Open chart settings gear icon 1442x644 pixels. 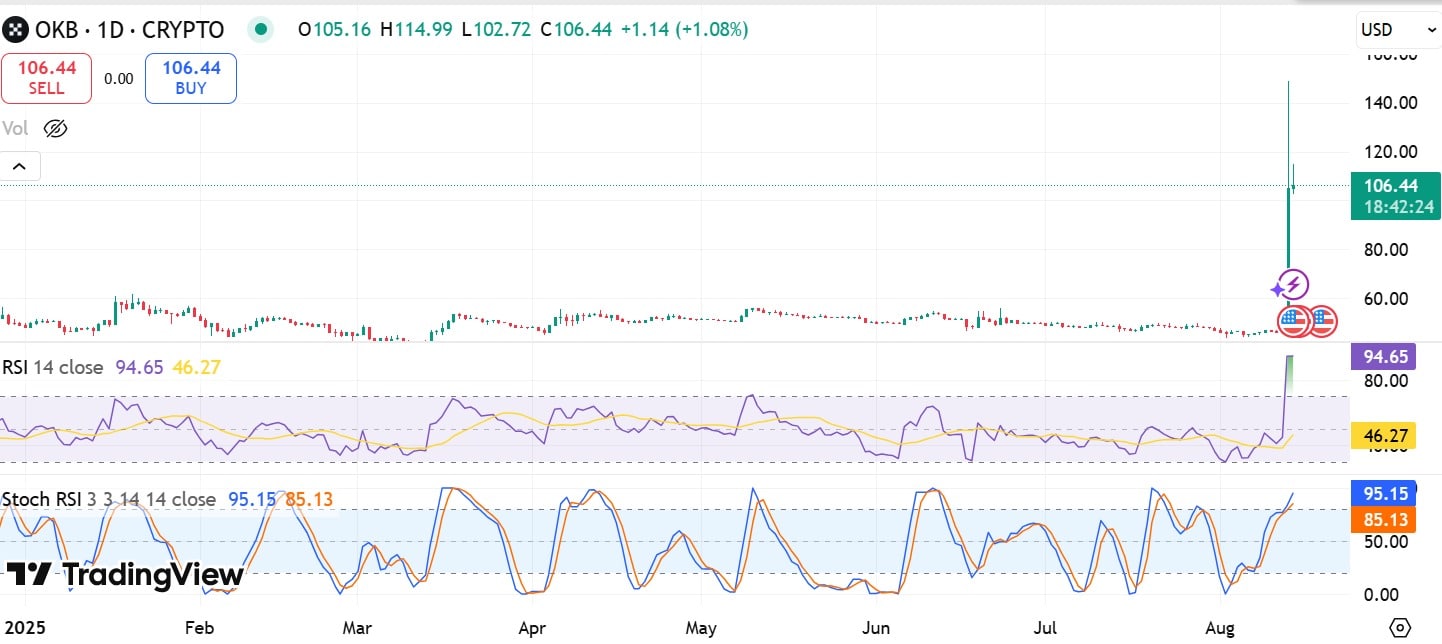click(x=1400, y=628)
